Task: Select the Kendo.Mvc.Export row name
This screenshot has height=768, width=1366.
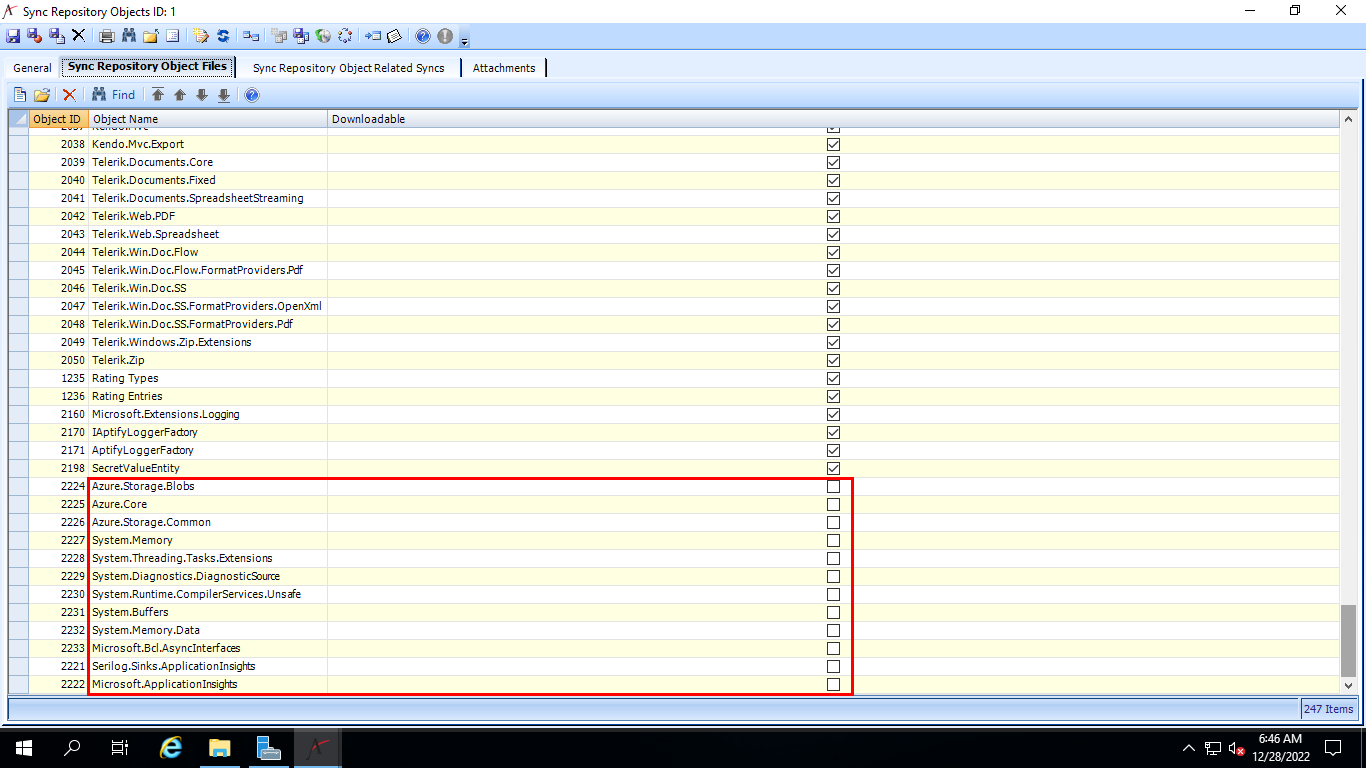Action: point(138,144)
